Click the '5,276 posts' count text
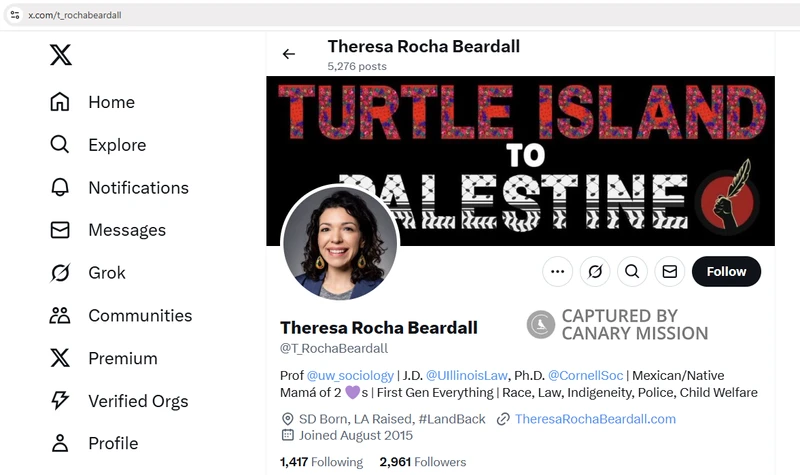 pyautogui.click(x=357, y=66)
